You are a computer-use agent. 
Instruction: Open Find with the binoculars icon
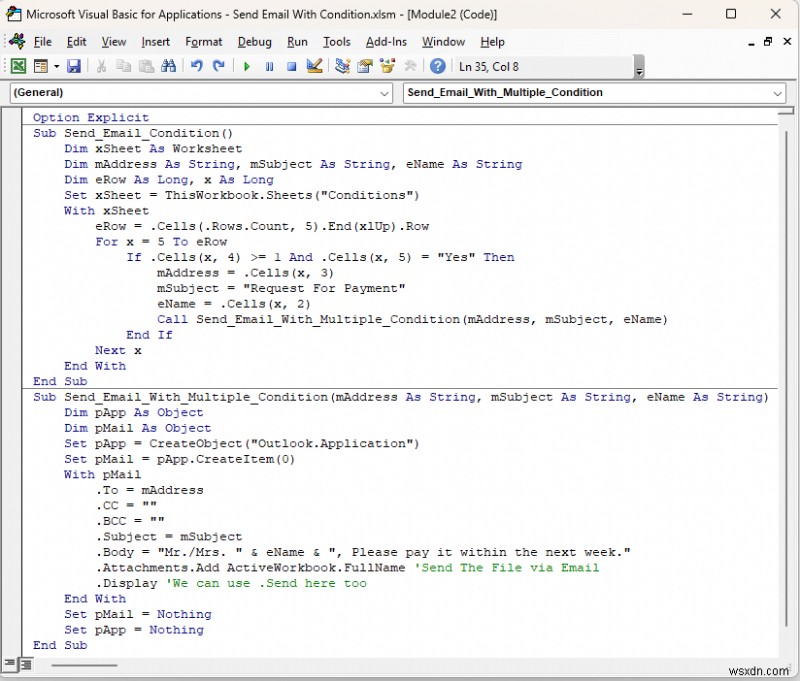tap(170, 66)
